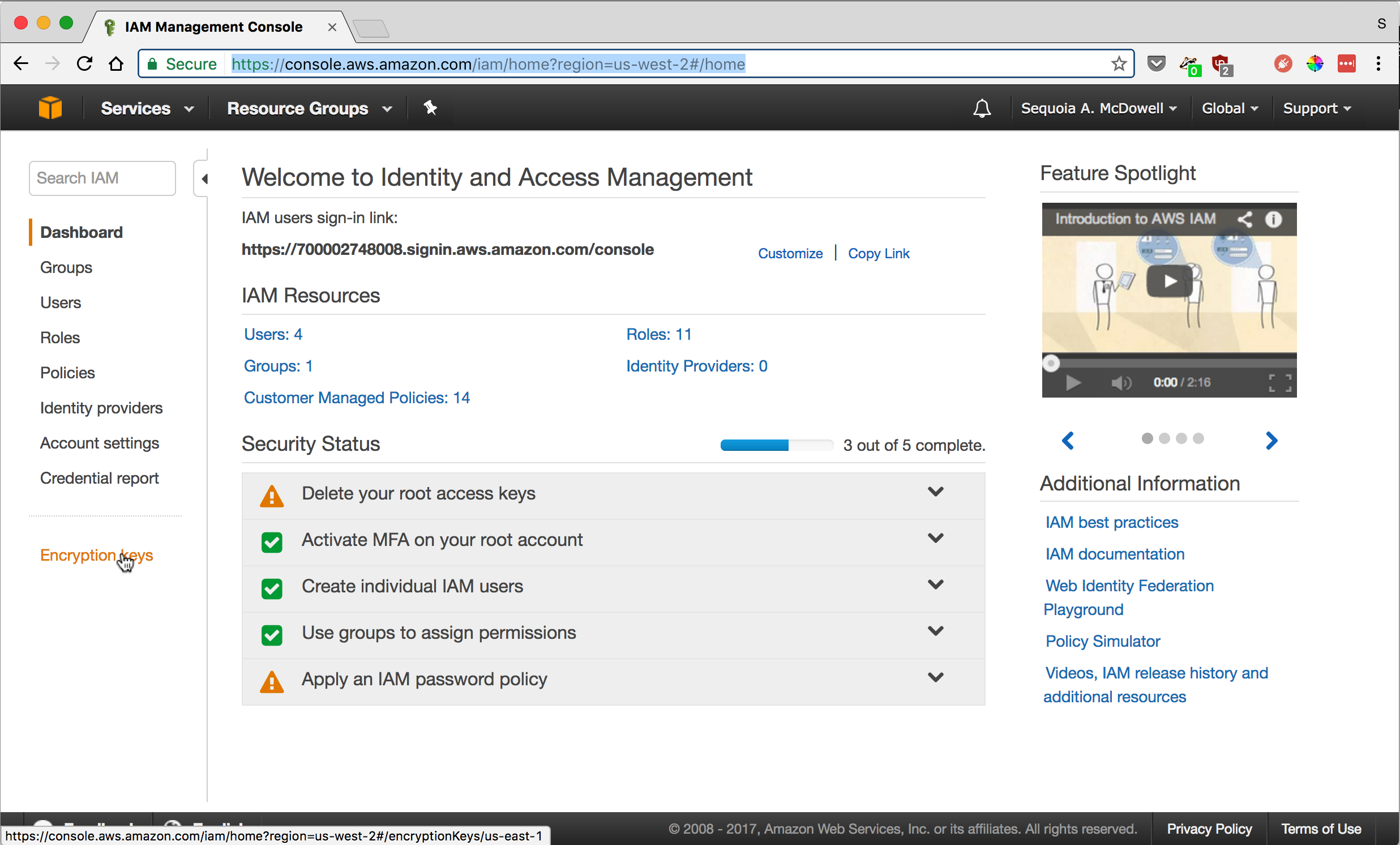
Task: Click the video progress scrubber handle
Action: pos(1051,363)
